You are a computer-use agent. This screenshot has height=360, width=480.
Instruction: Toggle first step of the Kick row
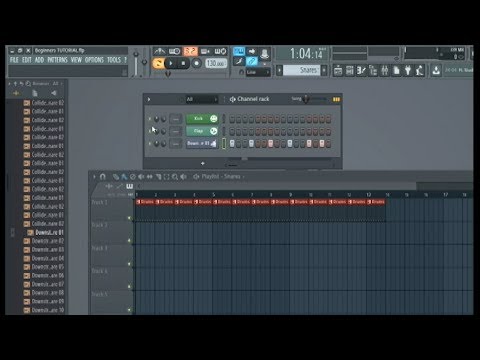pyautogui.click(x=232, y=119)
